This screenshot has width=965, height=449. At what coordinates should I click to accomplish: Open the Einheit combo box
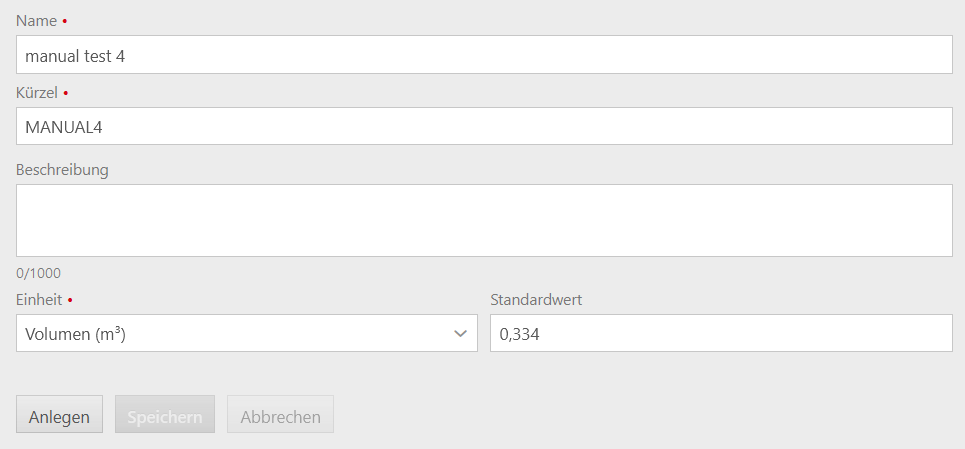click(247, 333)
